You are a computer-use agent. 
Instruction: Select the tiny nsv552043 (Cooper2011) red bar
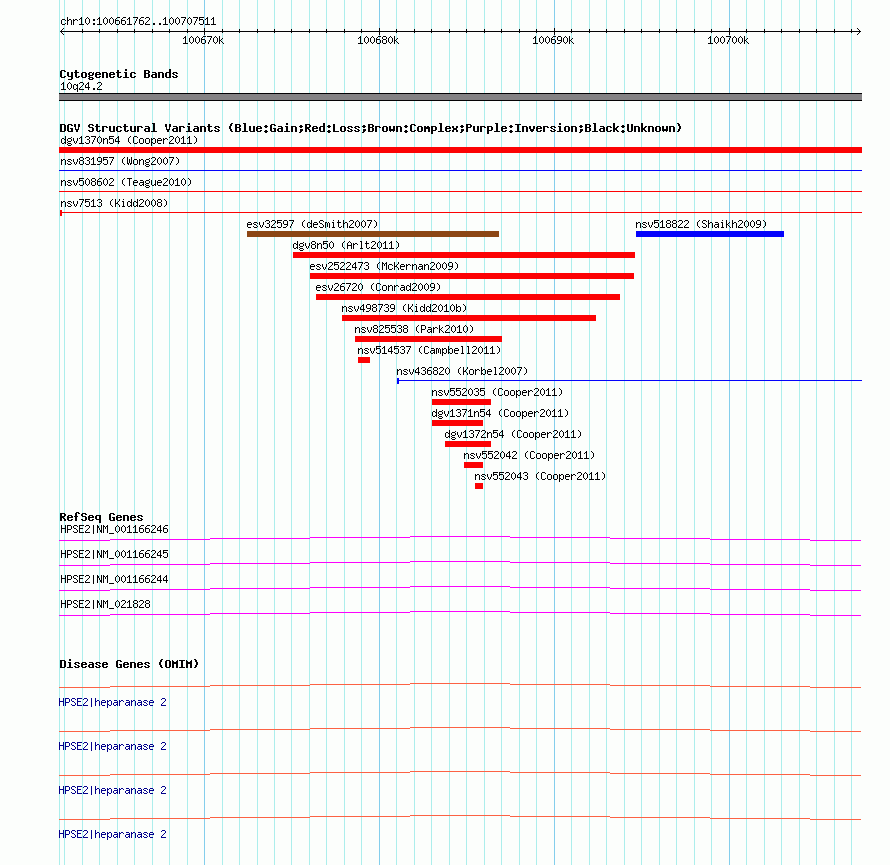coord(479,486)
